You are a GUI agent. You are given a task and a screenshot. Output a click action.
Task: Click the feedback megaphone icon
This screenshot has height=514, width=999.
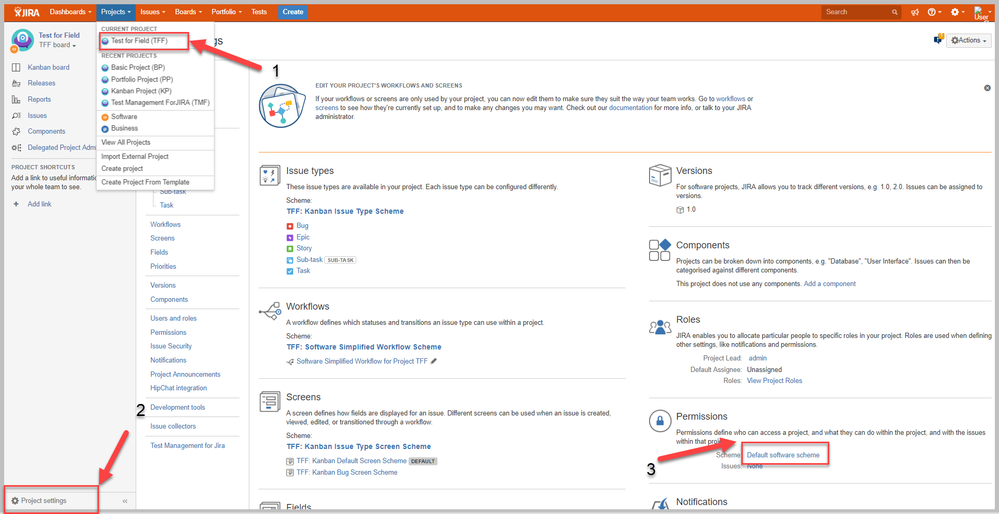(x=915, y=12)
